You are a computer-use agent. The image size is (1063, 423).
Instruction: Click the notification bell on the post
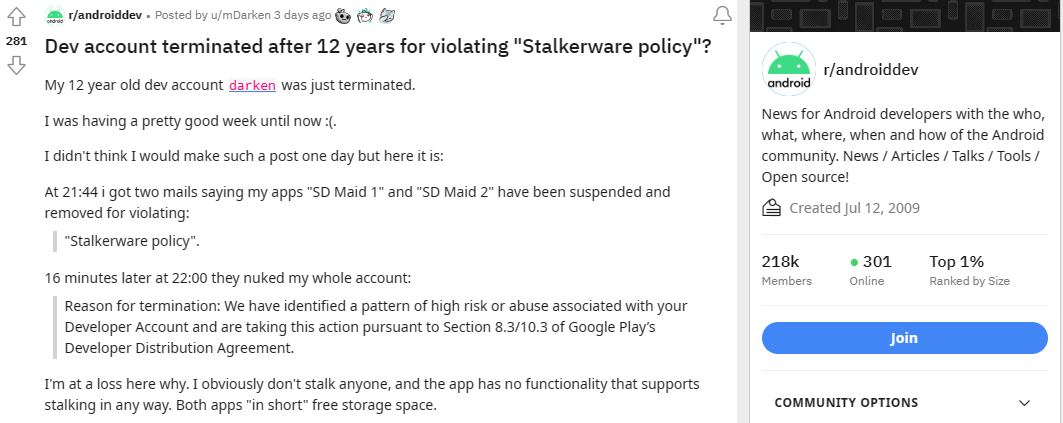(x=721, y=15)
